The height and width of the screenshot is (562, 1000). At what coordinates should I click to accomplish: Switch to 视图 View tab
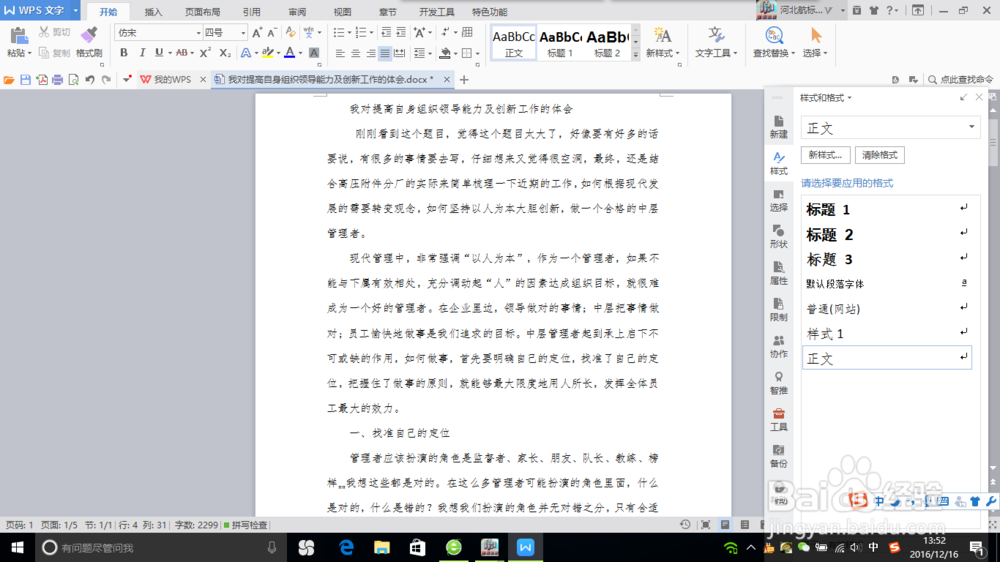(x=342, y=11)
